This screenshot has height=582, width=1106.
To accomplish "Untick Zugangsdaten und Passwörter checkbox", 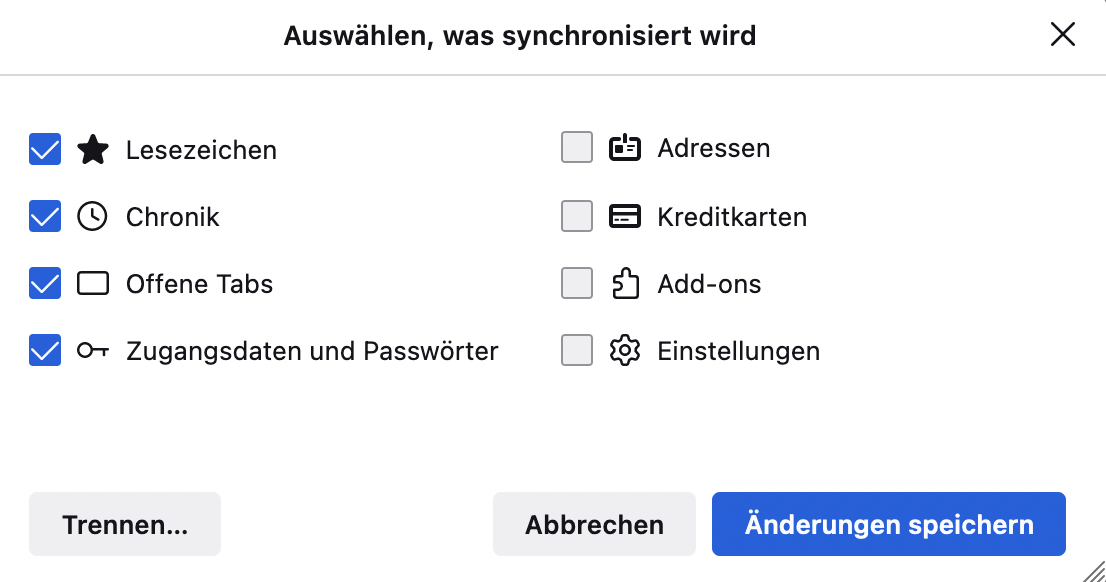I will [x=45, y=351].
